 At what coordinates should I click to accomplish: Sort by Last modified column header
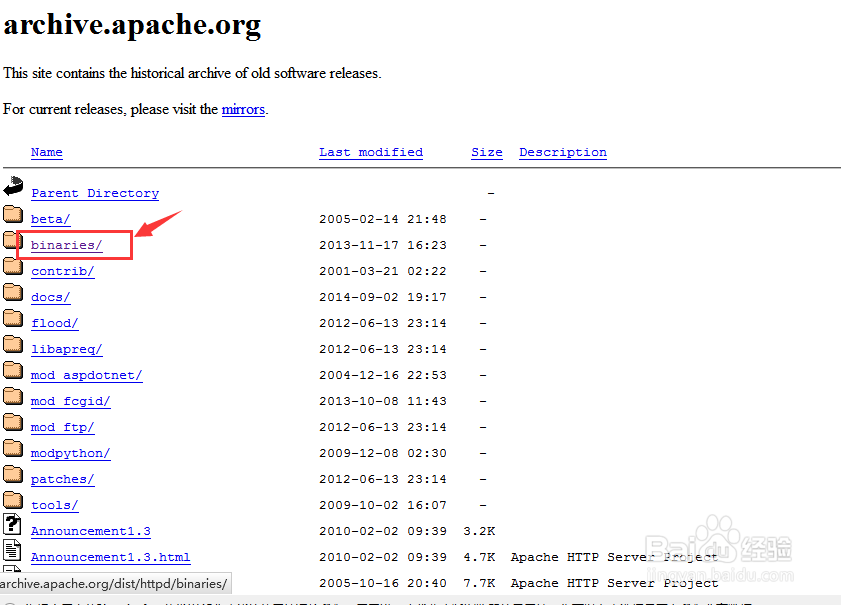point(371,152)
